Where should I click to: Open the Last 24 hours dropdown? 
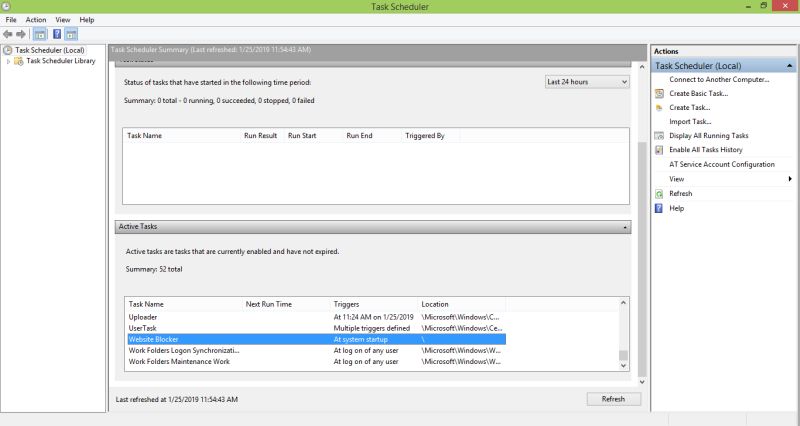(x=587, y=82)
